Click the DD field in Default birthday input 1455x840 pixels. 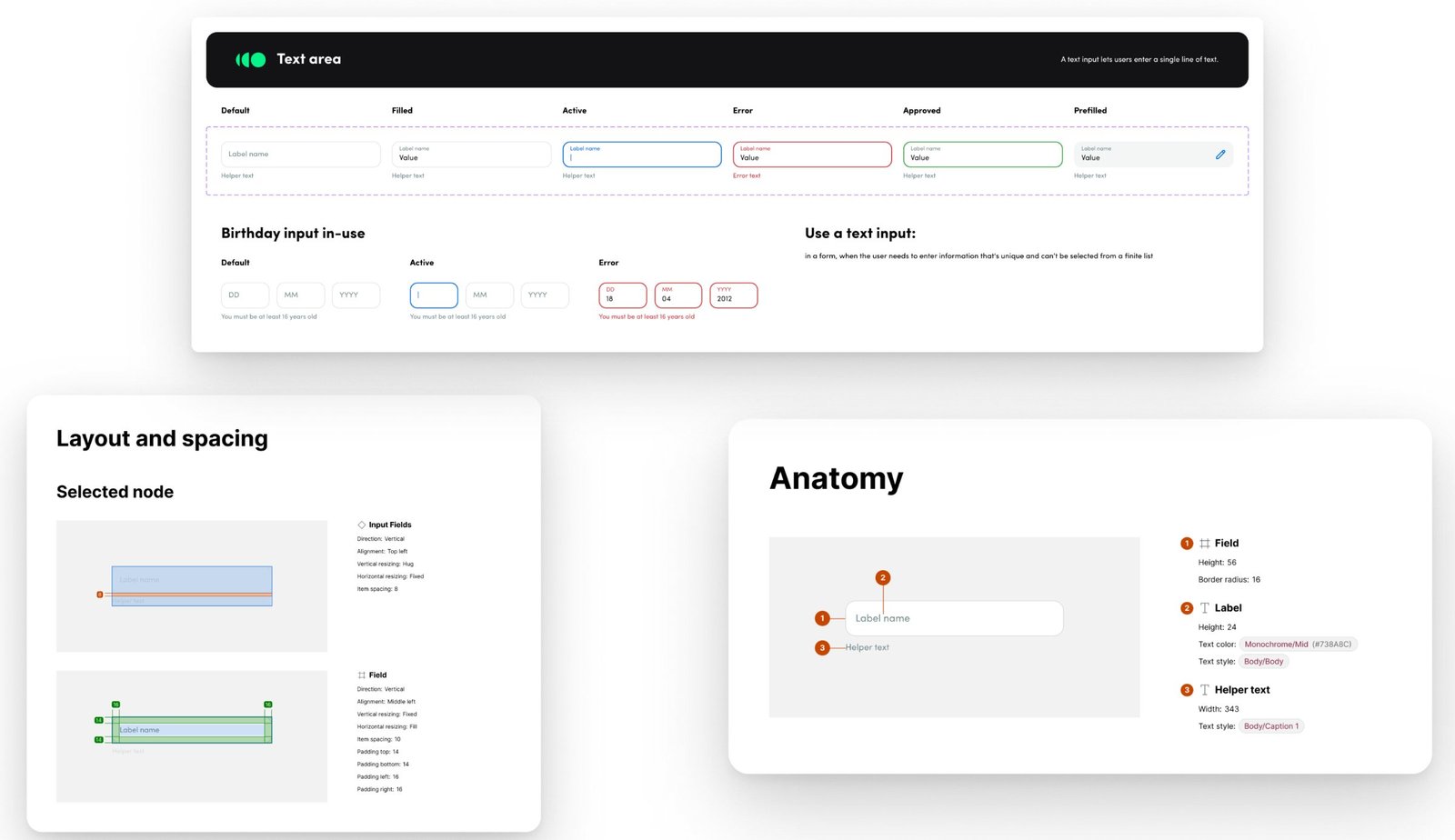click(245, 295)
